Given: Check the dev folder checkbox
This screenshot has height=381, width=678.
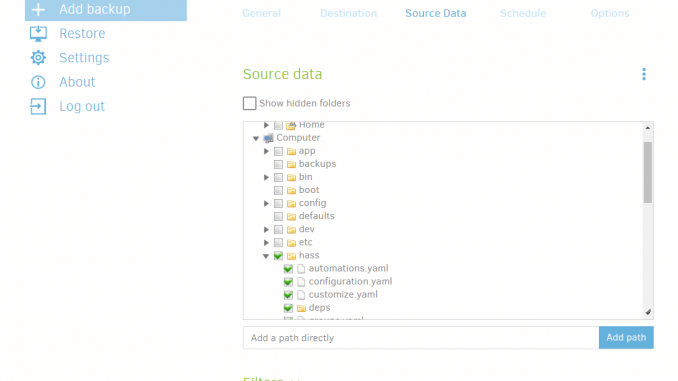Looking at the screenshot, I should [x=278, y=230].
